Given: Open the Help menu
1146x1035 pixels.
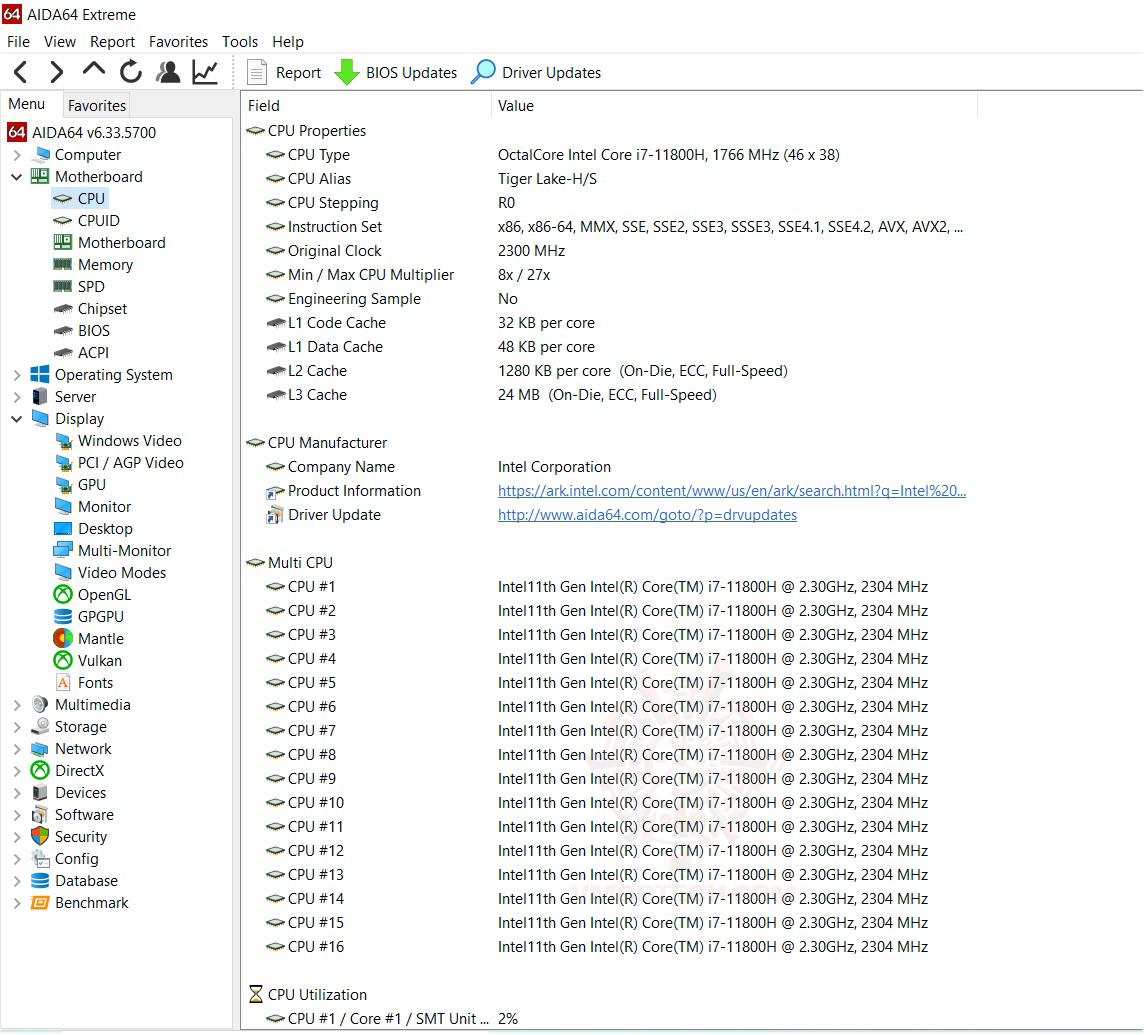Looking at the screenshot, I should [288, 42].
